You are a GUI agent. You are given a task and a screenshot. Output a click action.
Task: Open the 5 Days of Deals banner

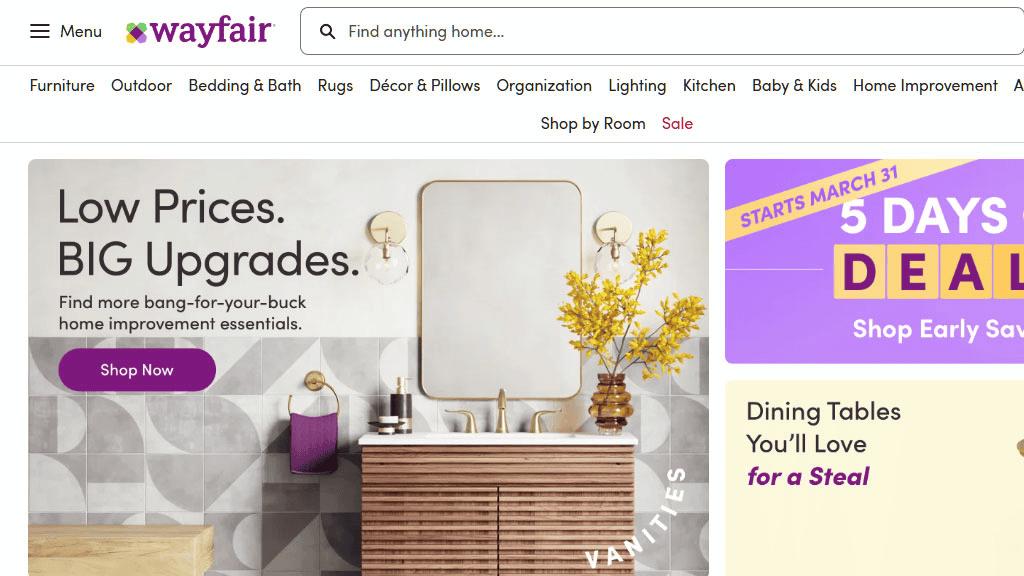(x=874, y=261)
